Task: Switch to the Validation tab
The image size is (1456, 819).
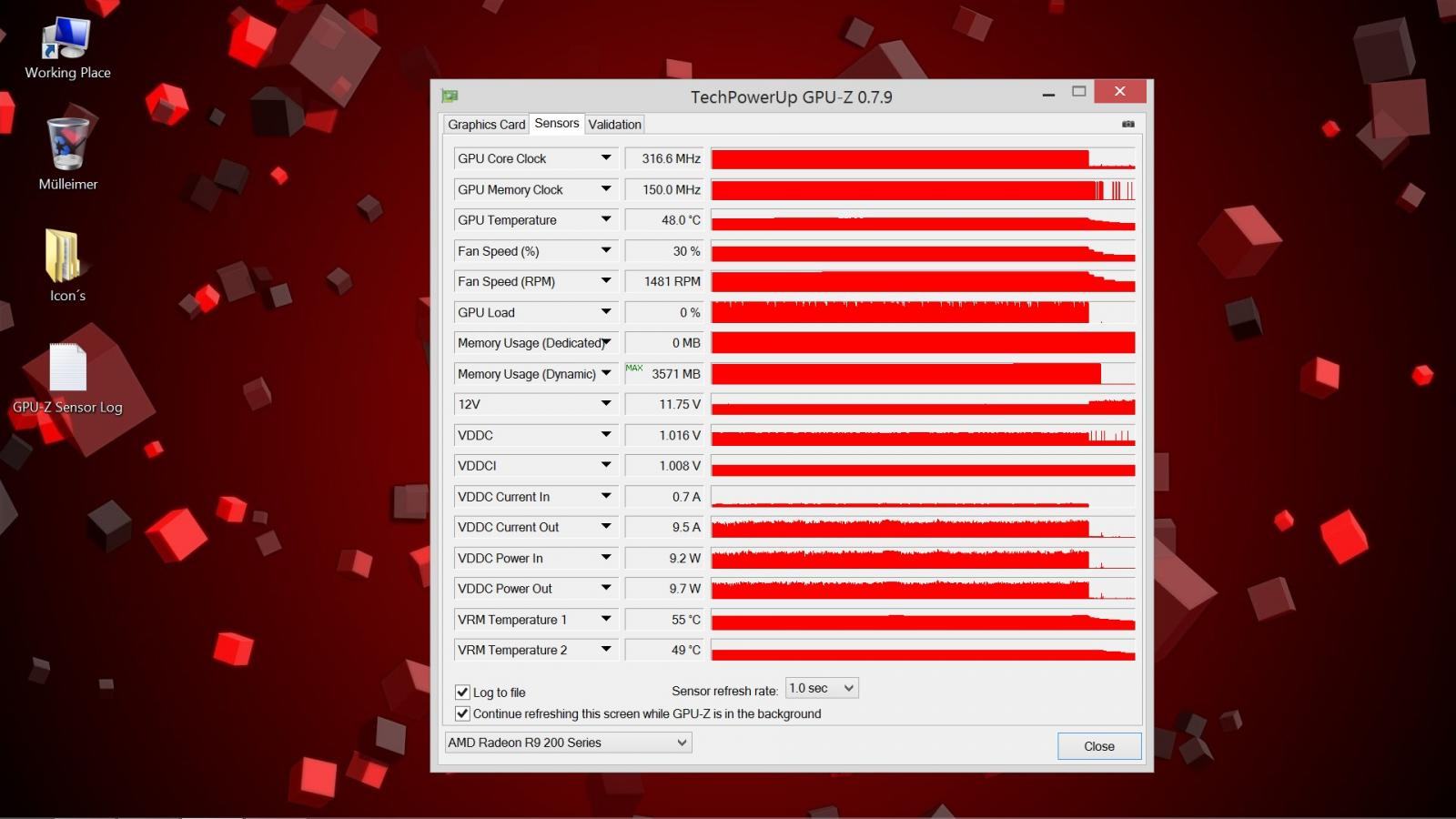Action: tap(615, 125)
